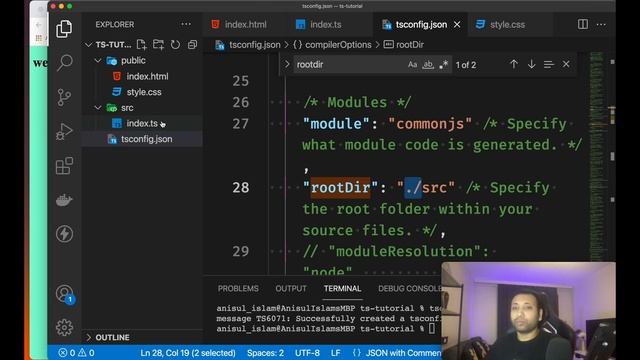Toggle Match Whole Word in find widget
The height and width of the screenshot is (360, 640).
coord(428,64)
